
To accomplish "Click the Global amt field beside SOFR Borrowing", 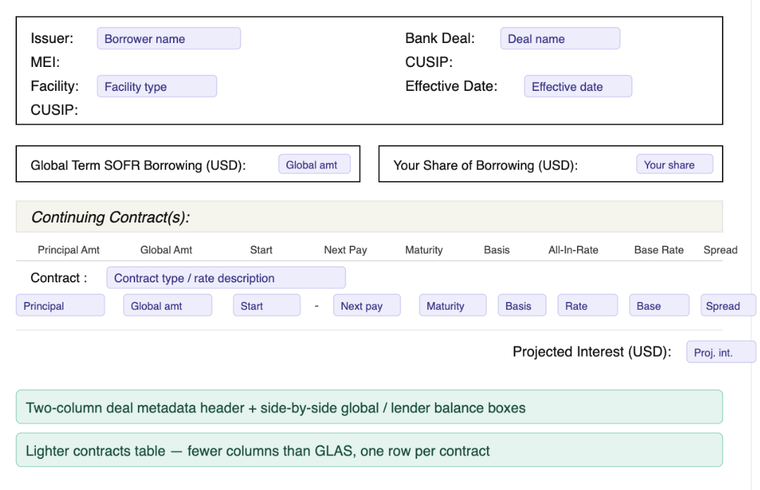I will tap(313, 165).
